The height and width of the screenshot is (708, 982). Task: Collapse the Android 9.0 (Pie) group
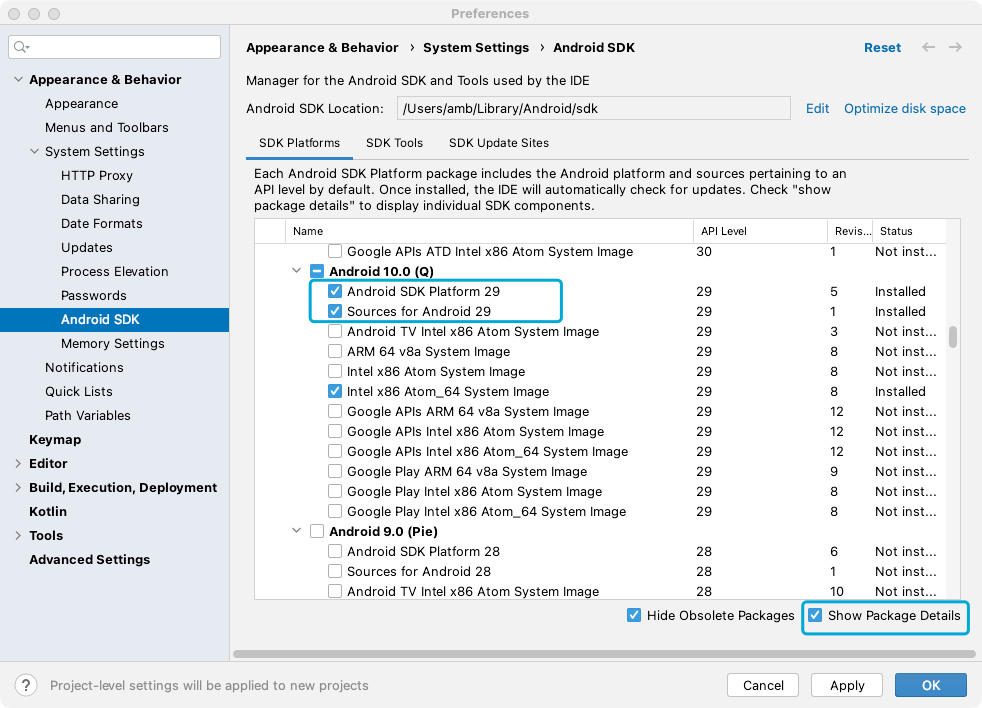tap(297, 531)
